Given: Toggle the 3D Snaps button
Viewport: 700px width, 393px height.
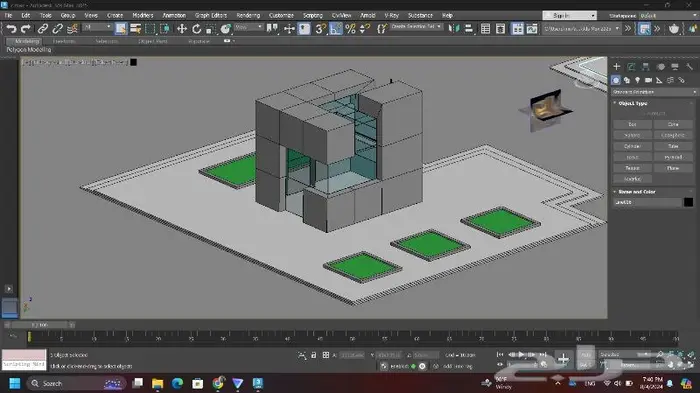Looking at the screenshot, I should coord(320,29).
